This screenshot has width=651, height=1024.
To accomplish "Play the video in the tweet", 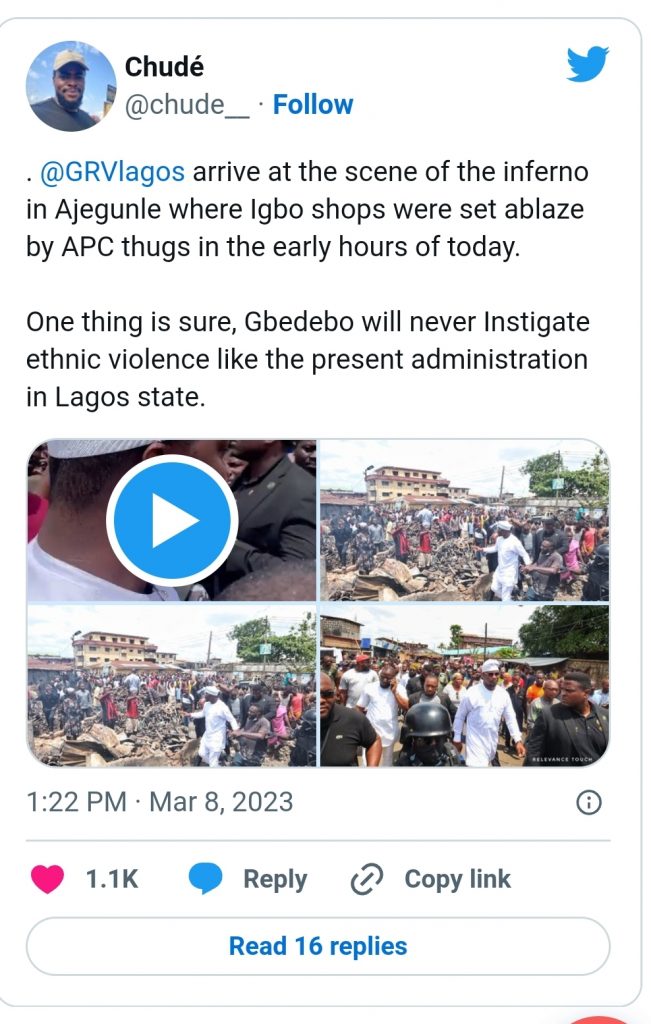I will tap(171, 520).
